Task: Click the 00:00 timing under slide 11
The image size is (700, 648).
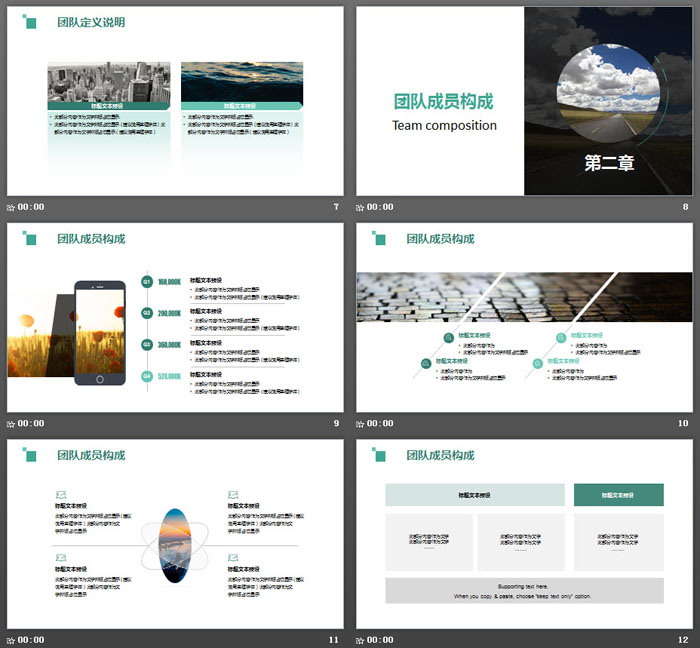Action: [x=31, y=640]
